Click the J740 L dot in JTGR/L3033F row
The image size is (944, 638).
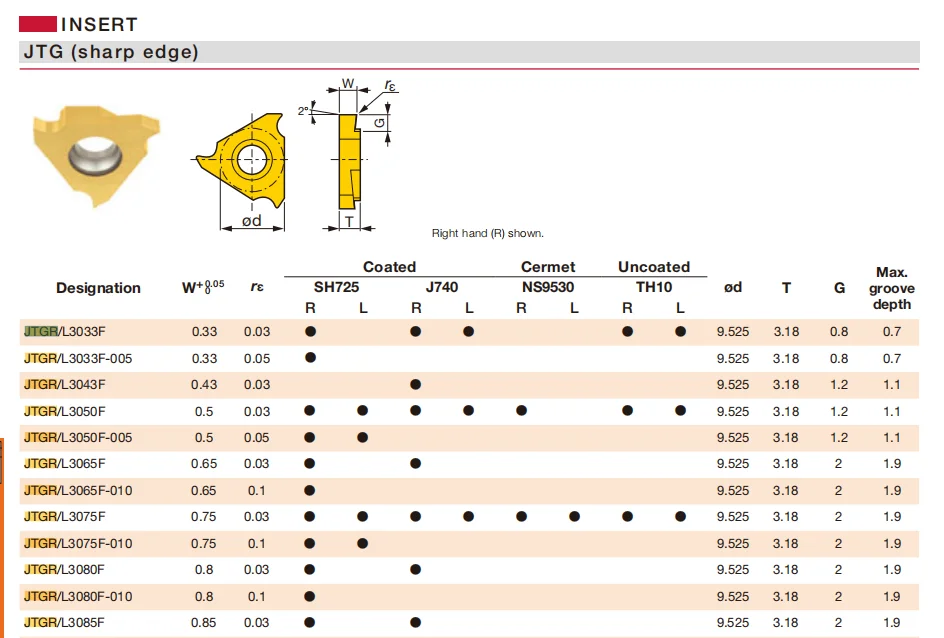click(468, 332)
